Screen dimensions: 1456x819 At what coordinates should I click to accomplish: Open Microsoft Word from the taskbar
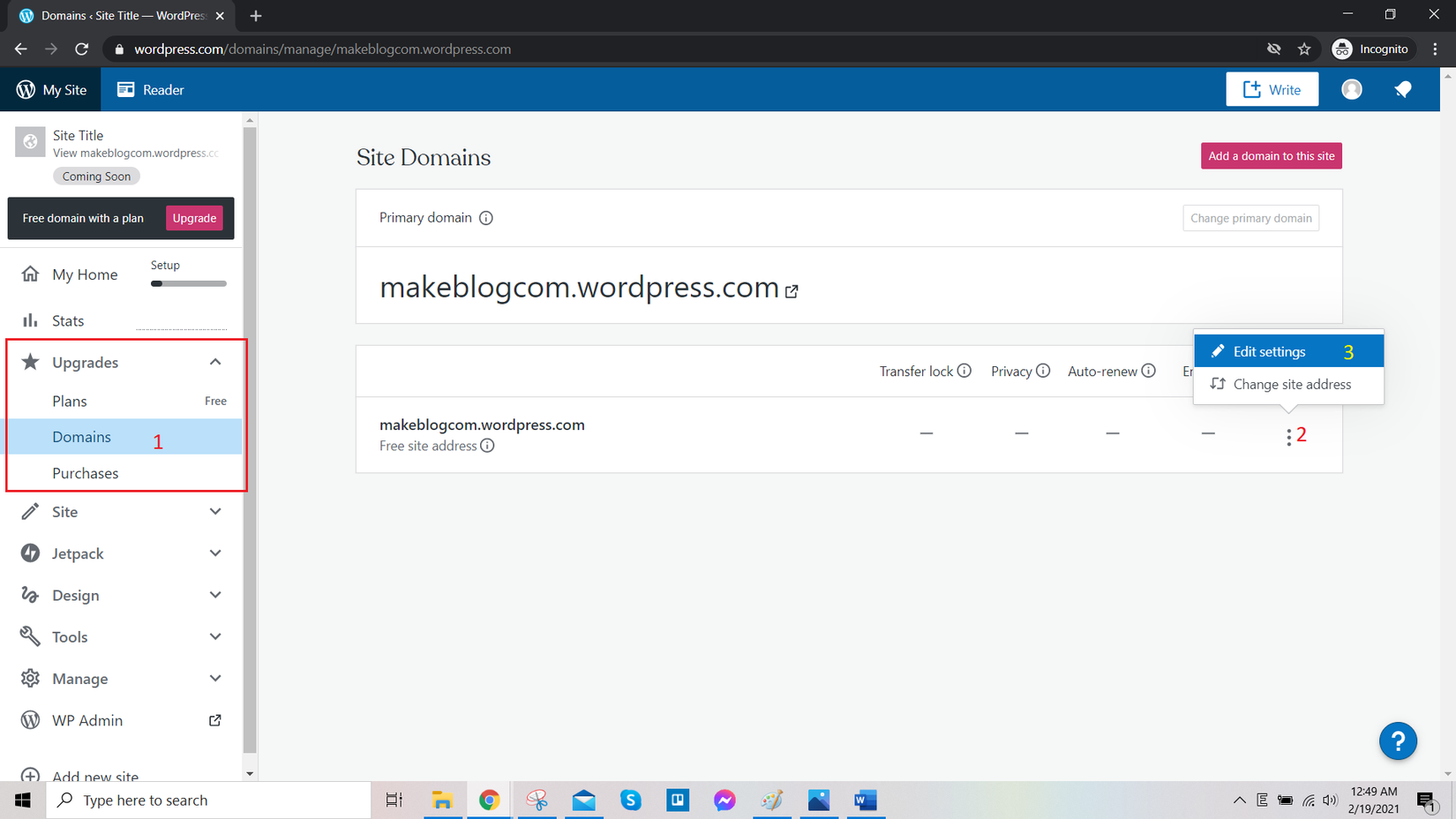point(866,800)
